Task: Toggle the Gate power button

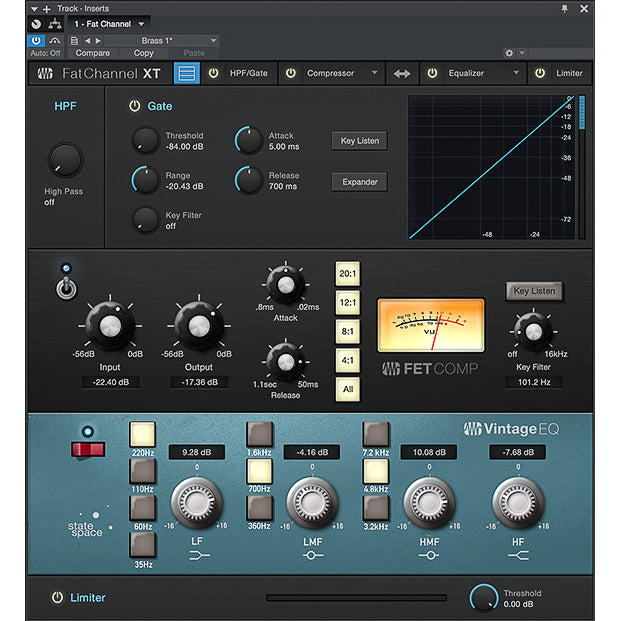Action: 135,106
